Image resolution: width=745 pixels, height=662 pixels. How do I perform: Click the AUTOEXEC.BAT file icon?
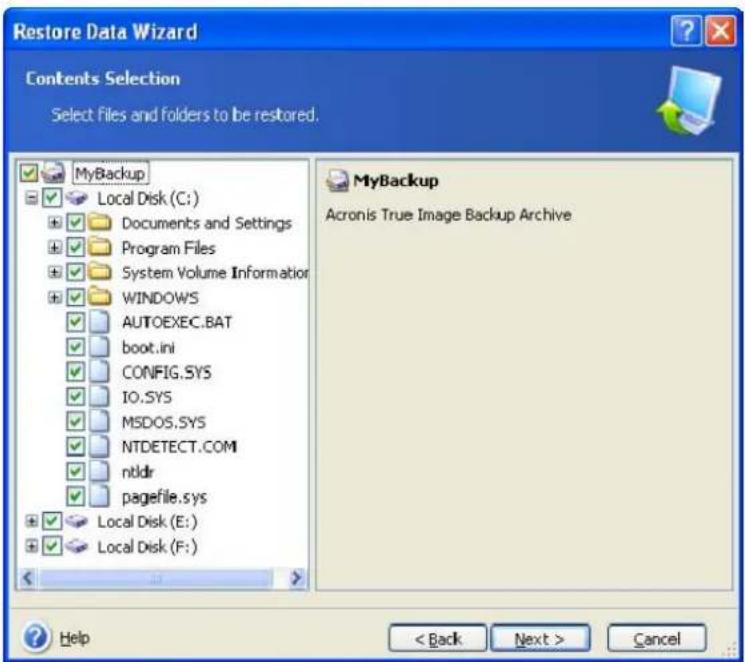tap(99, 322)
